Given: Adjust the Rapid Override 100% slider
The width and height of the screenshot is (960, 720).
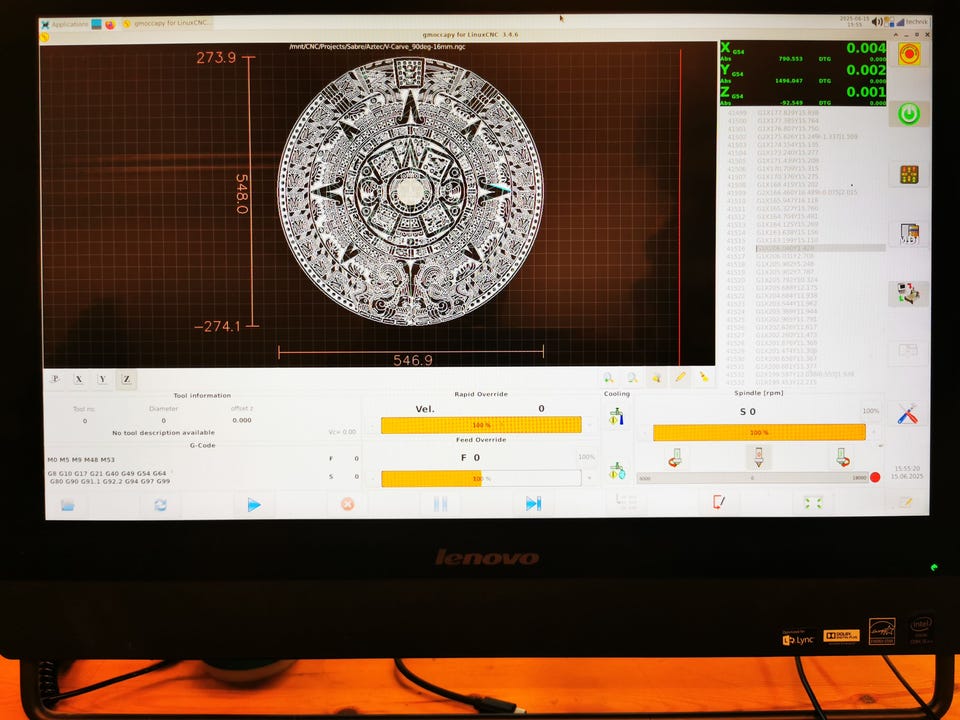Looking at the screenshot, I should [481, 425].
